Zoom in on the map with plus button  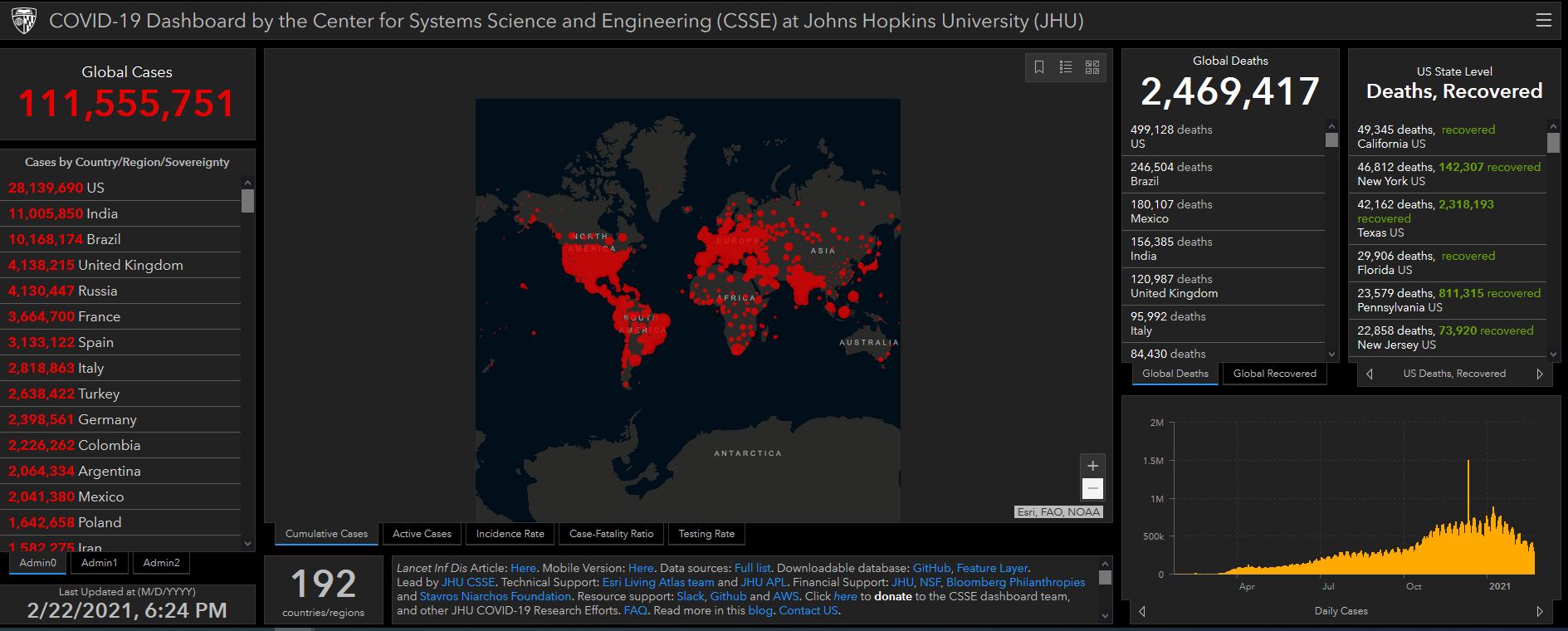pos(1092,466)
